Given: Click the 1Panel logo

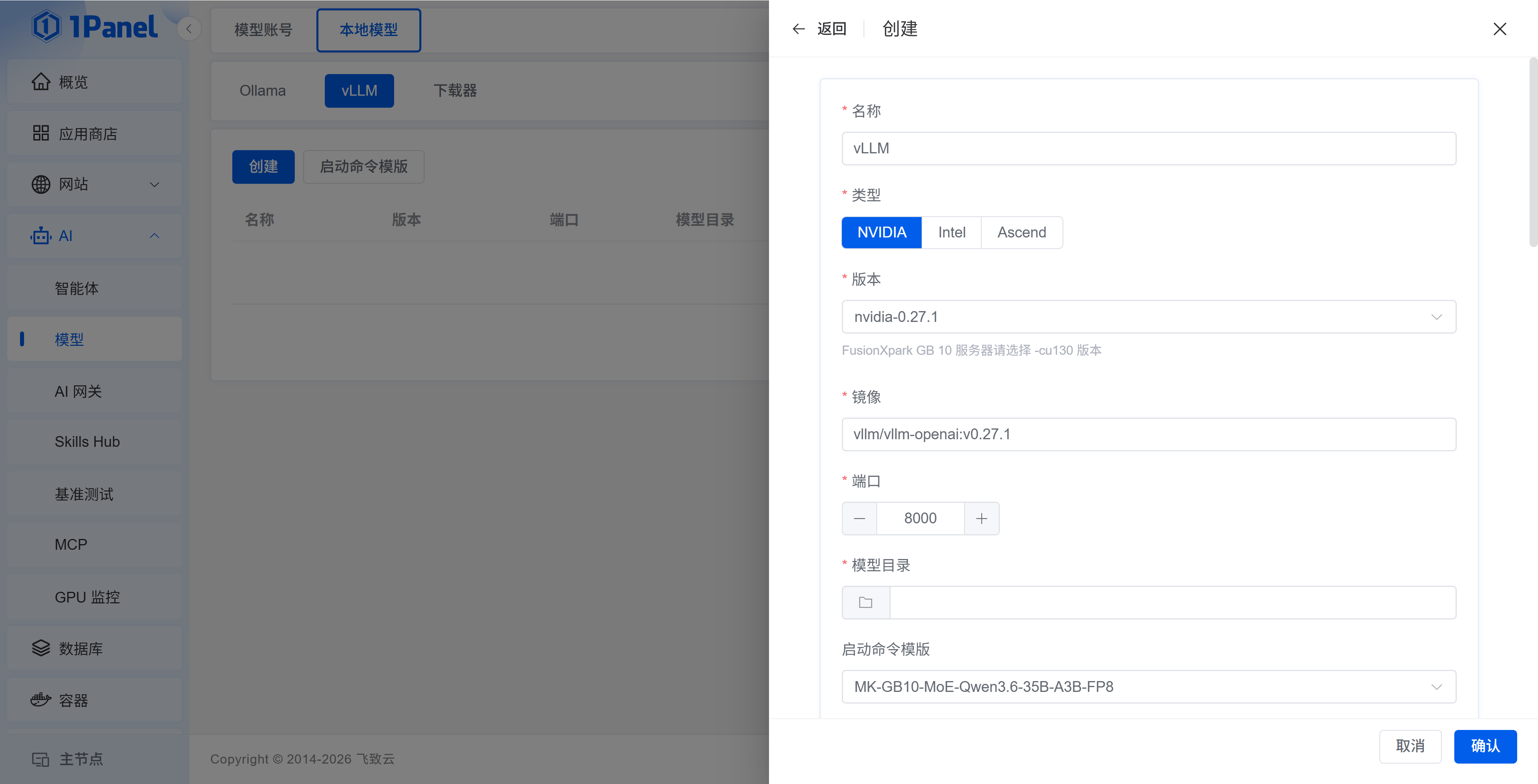Looking at the screenshot, I should (95, 27).
